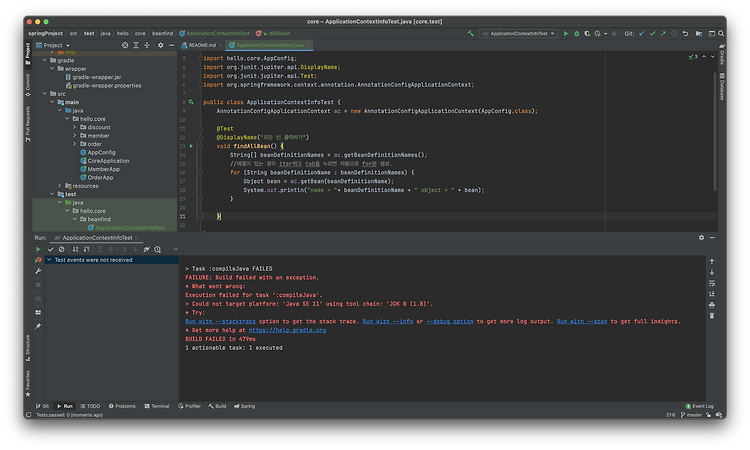Expand the resources folder
Screen dimensions: 750x450
[60, 186]
